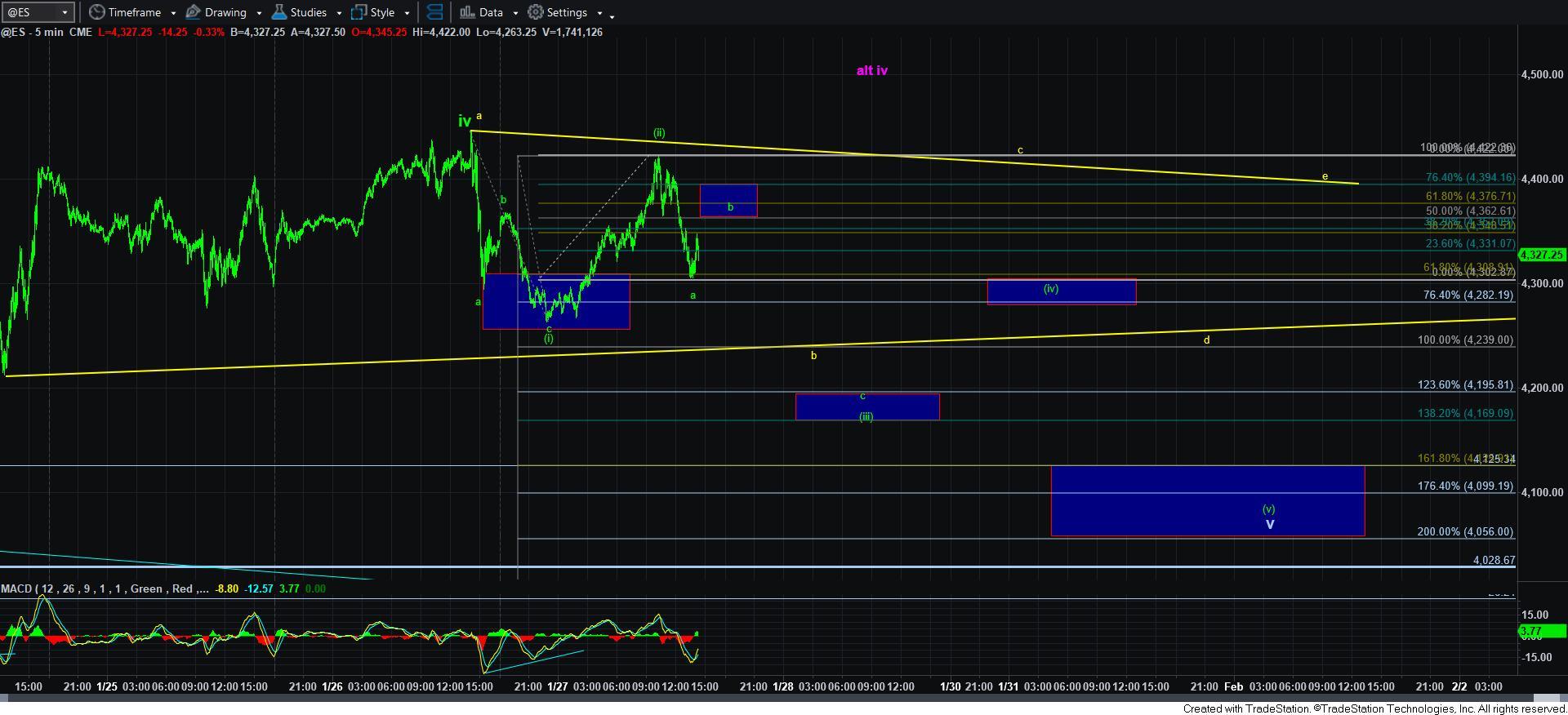Image resolution: width=1568 pixels, height=715 pixels.
Task: Click the green 3.77 MACD value tag
Action: click(1542, 631)
